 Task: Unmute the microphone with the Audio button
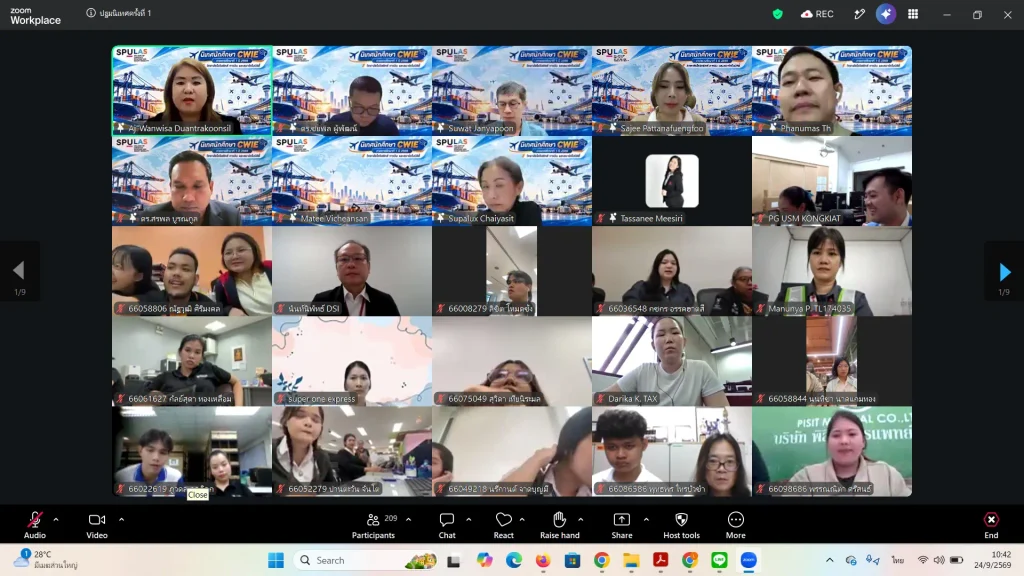(x=35, y=524)
